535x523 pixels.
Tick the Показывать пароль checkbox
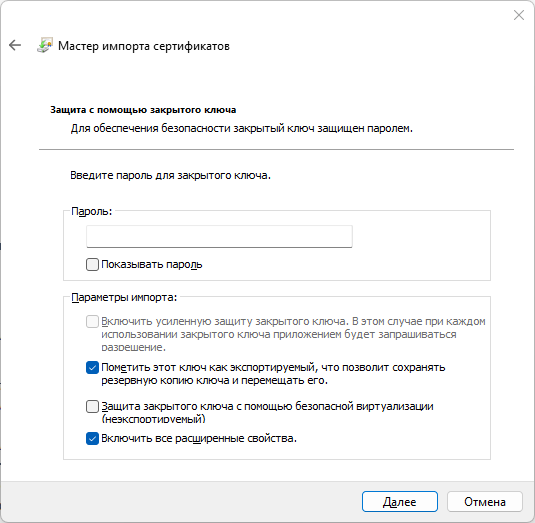[92, 264]
